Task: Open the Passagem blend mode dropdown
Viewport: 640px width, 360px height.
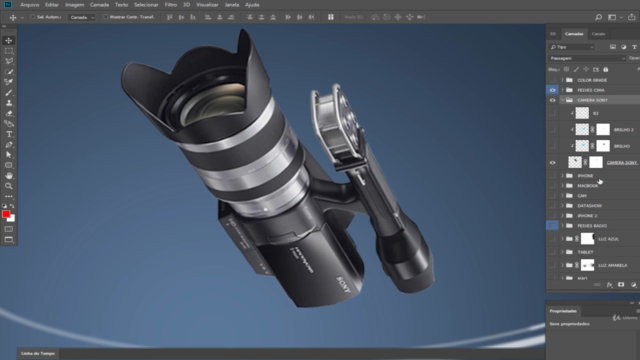Action: tap(587, 58)
